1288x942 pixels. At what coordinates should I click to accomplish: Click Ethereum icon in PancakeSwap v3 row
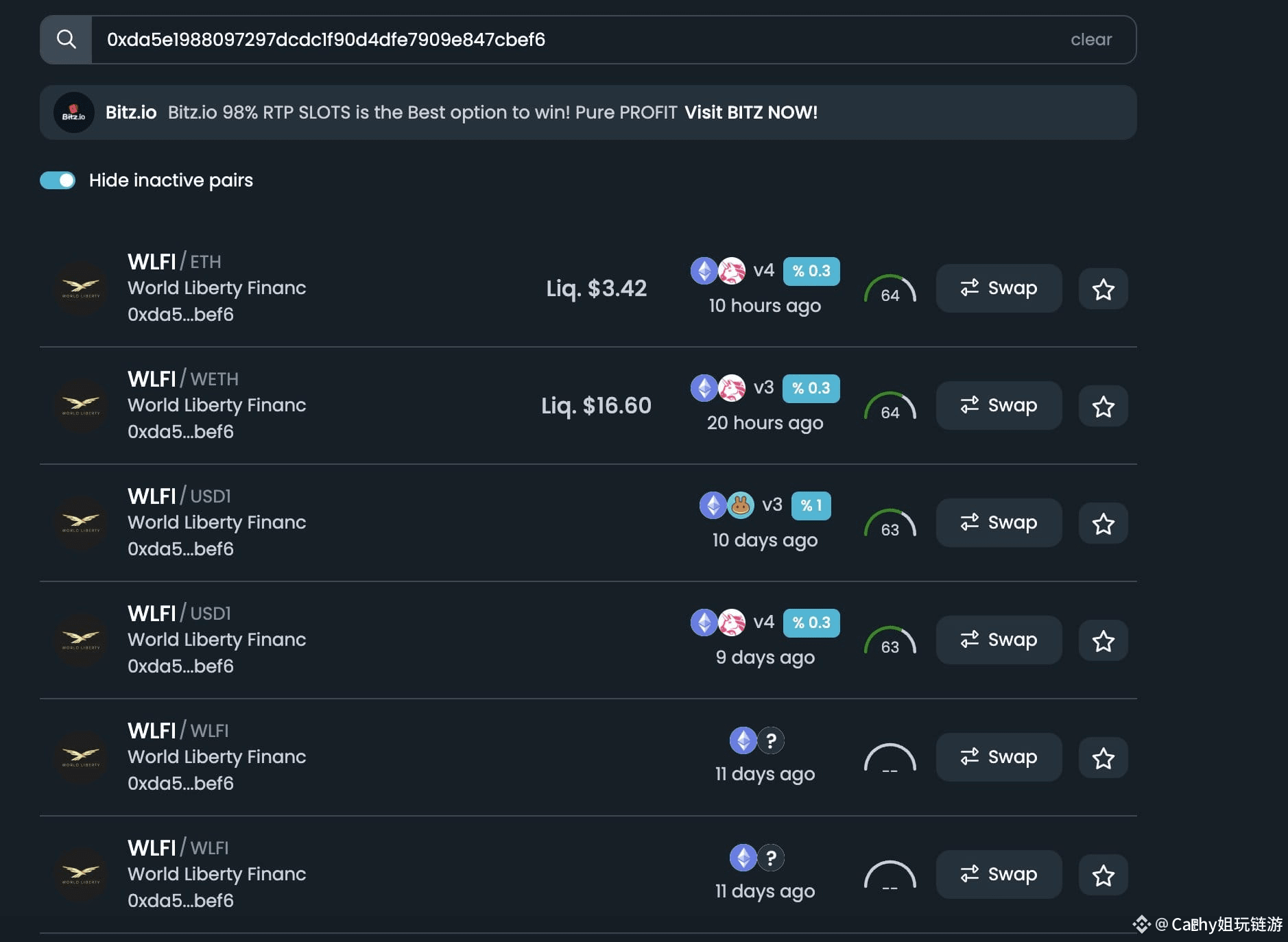[x=713, y=505]
